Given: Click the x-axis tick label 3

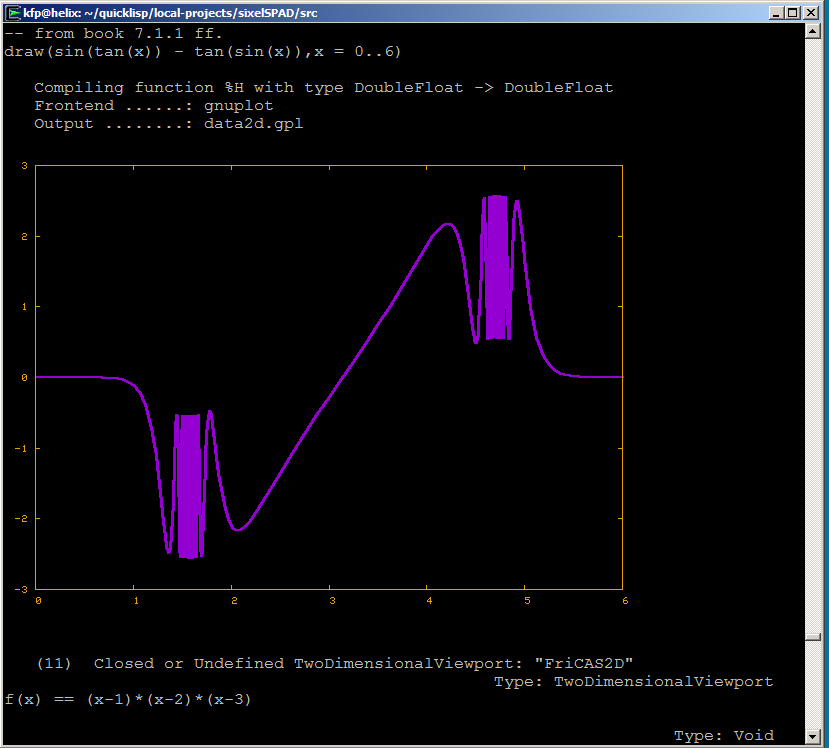Looking at the screenshot, I should click(x=332, y=600).
